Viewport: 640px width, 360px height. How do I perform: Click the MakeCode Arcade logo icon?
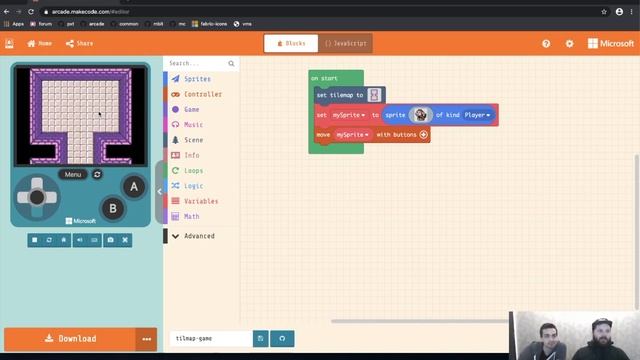(x=9, y=43)
